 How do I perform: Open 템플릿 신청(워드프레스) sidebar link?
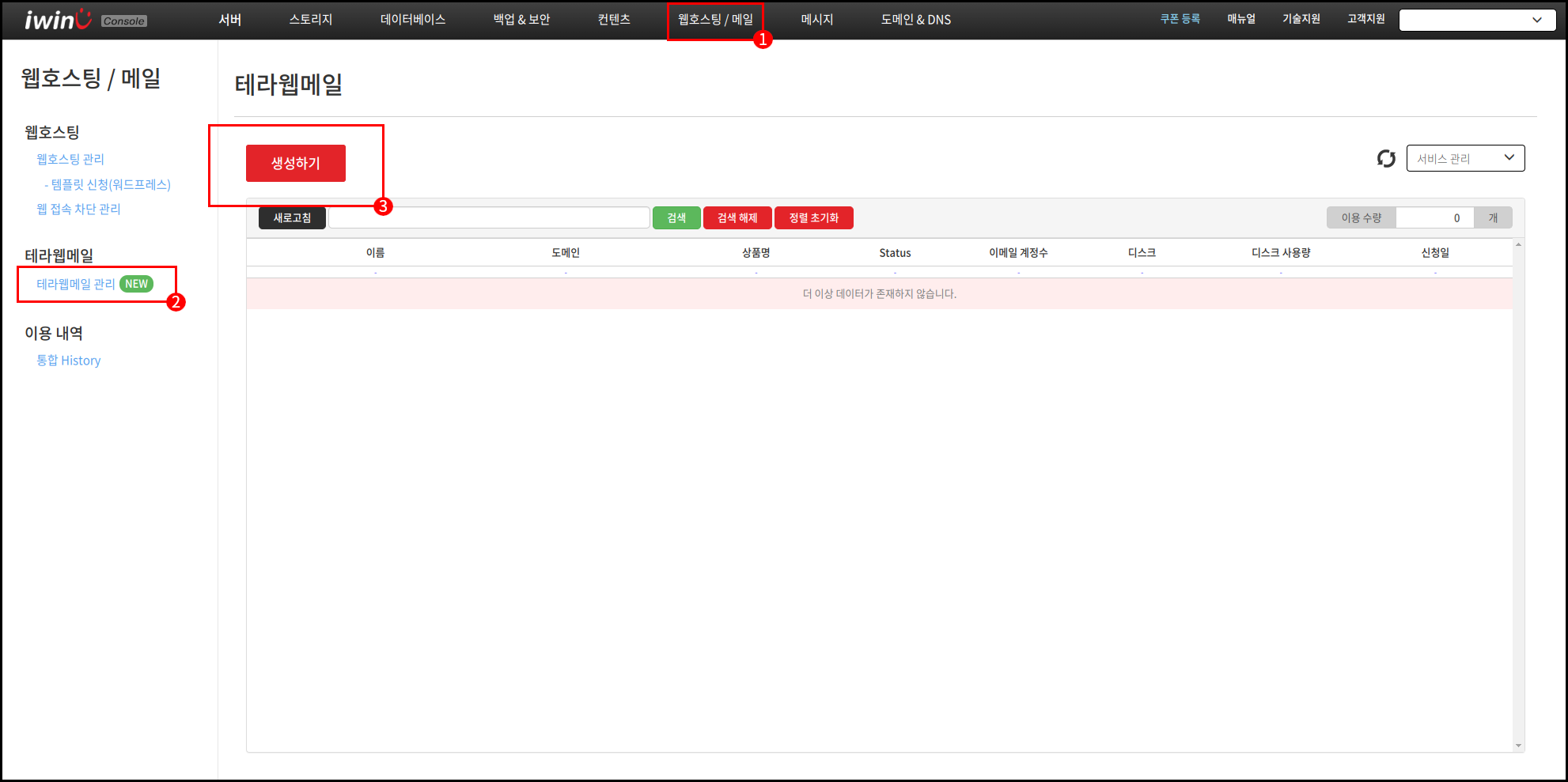[108, 185]
